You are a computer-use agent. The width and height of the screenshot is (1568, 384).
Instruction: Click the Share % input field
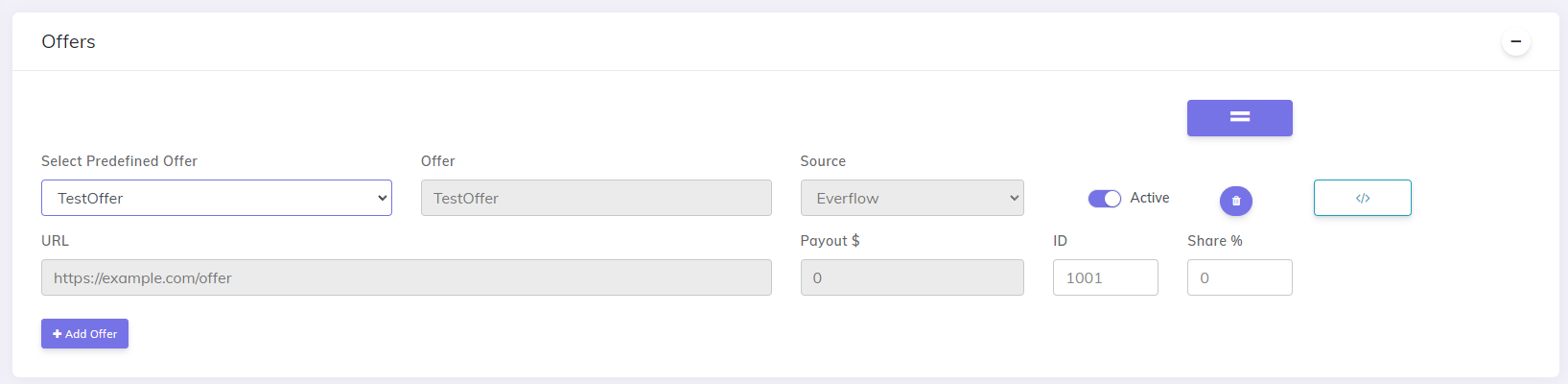pos(1239,277)
